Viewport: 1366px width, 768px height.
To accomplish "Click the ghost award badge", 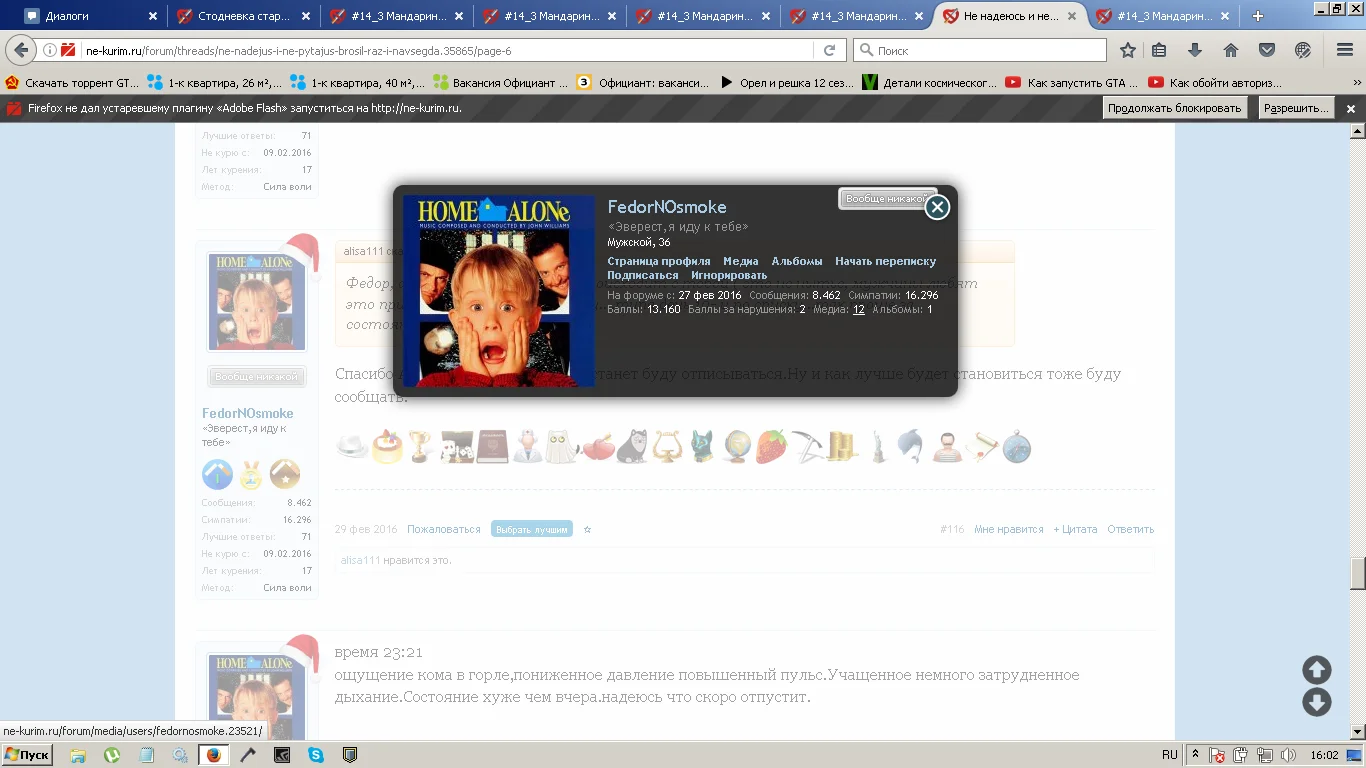I will coord(560,446).
